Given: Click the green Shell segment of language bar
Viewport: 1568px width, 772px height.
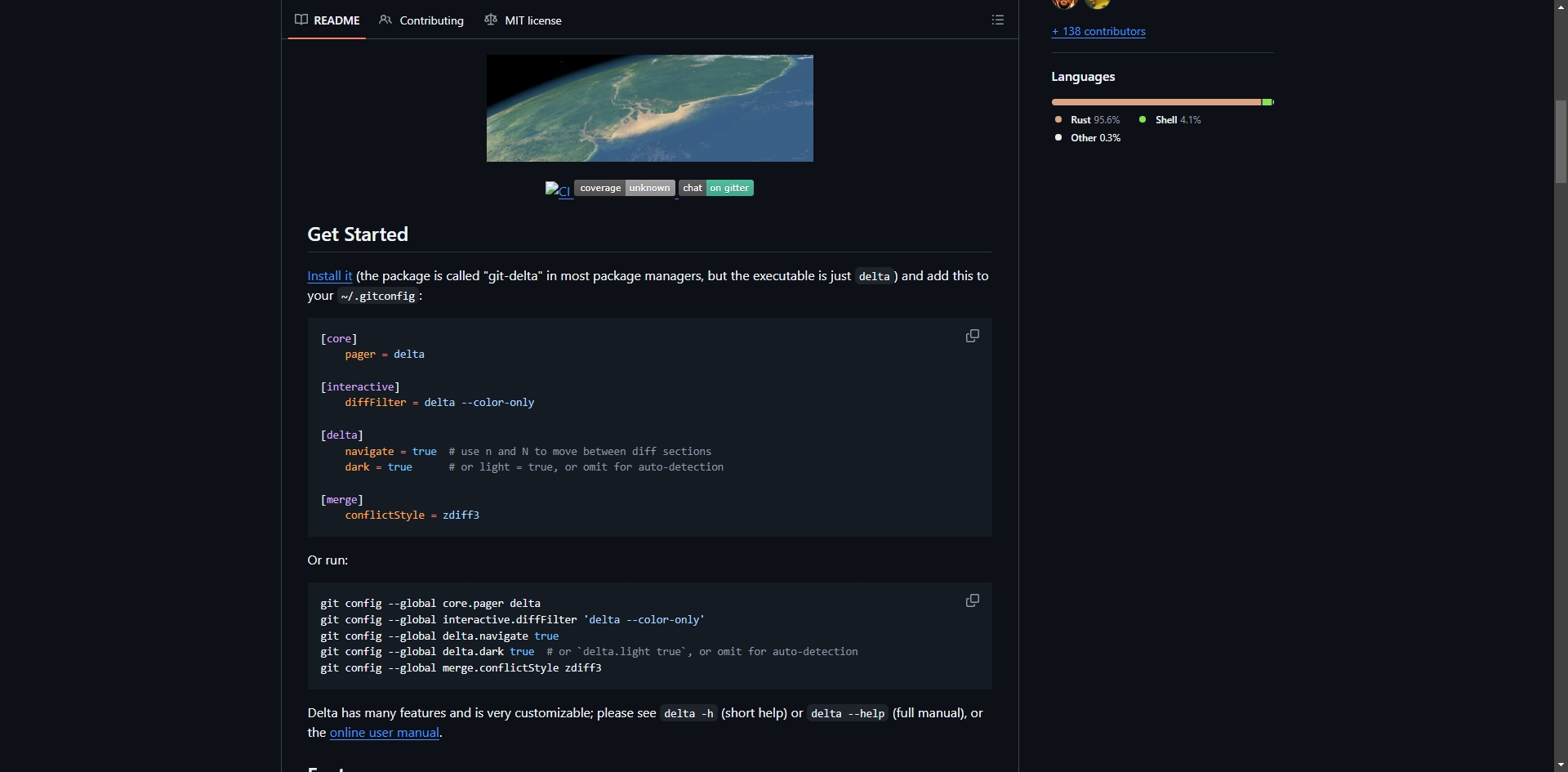Looking at the screenshot, I should (1267, 102).
